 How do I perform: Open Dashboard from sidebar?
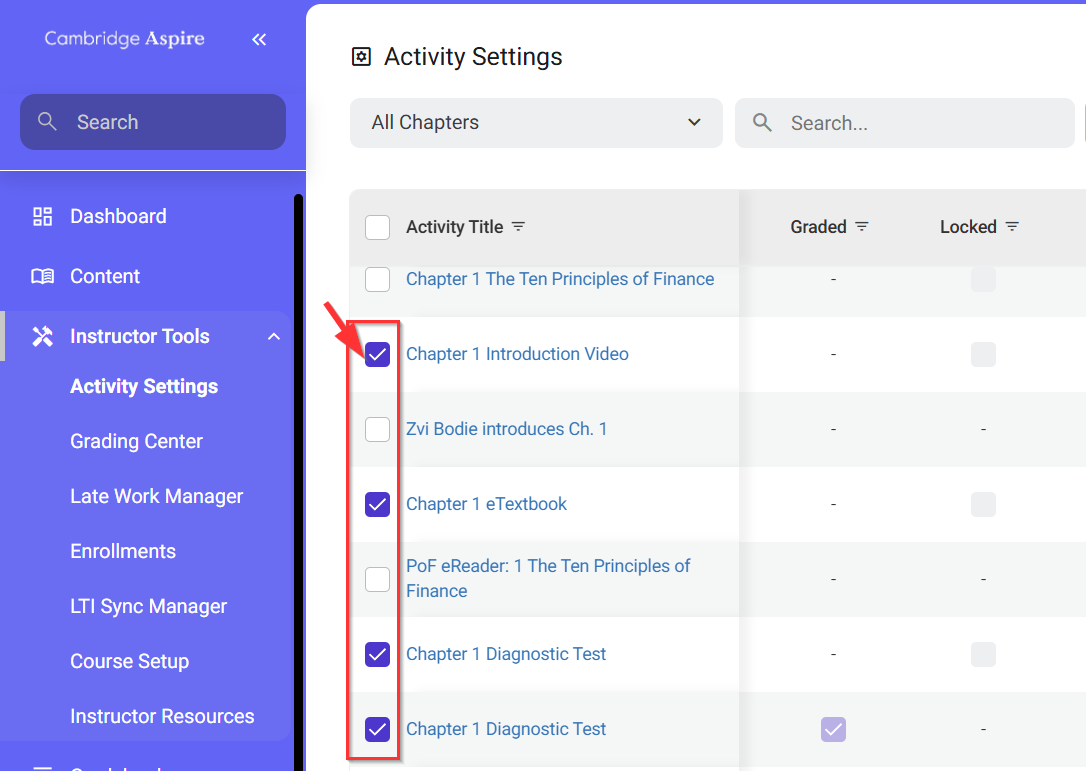click(x=118, y=216)
